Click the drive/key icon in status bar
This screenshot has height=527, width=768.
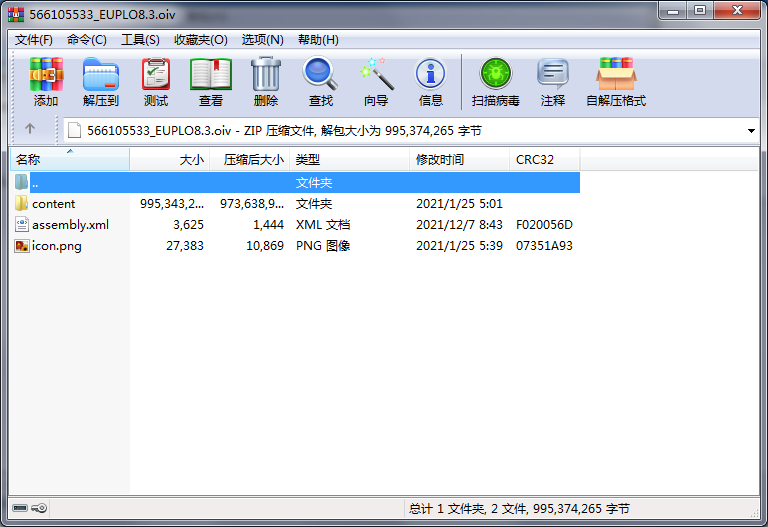30,509
